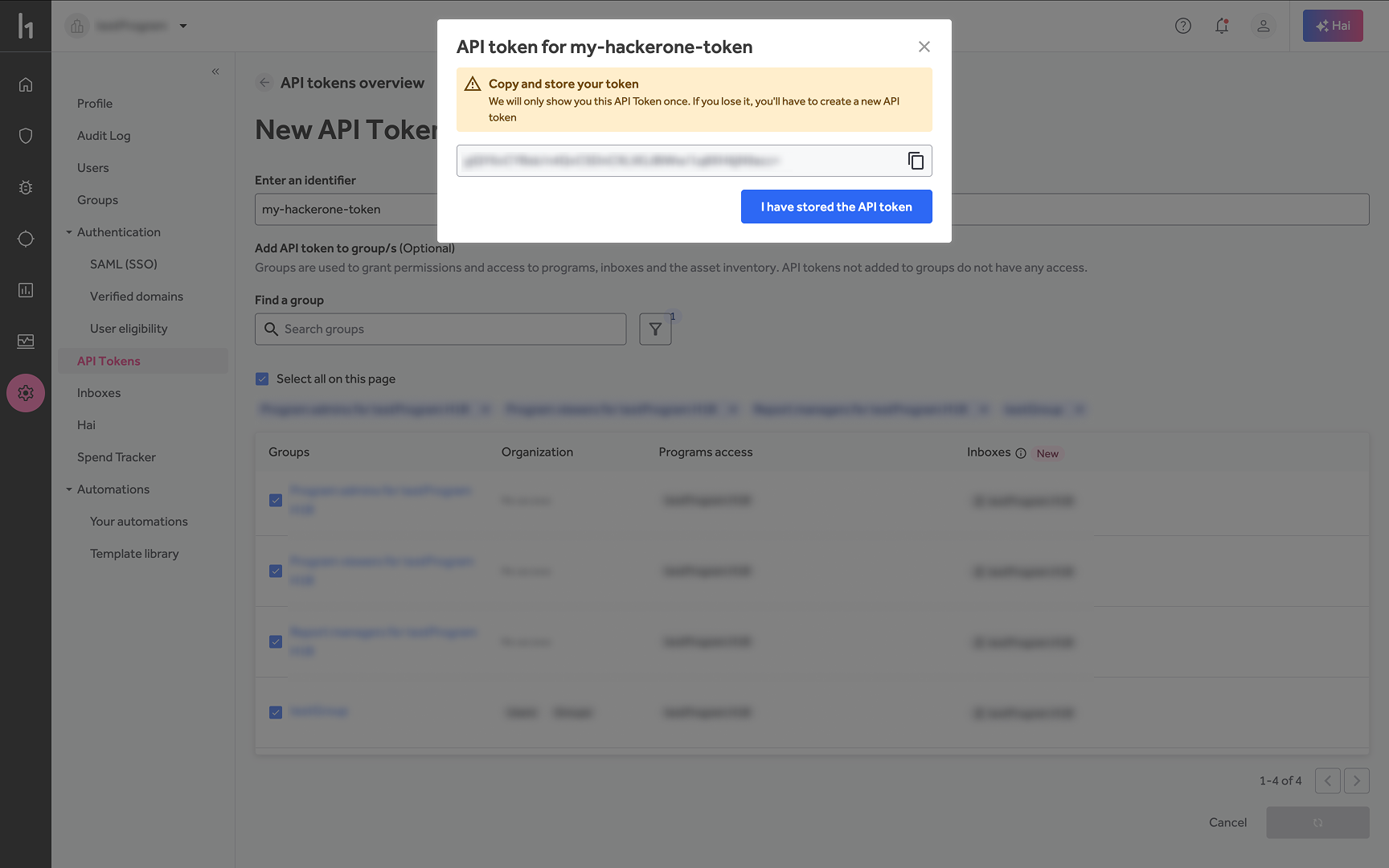Launch the Hai assistant

point(1333,26)
